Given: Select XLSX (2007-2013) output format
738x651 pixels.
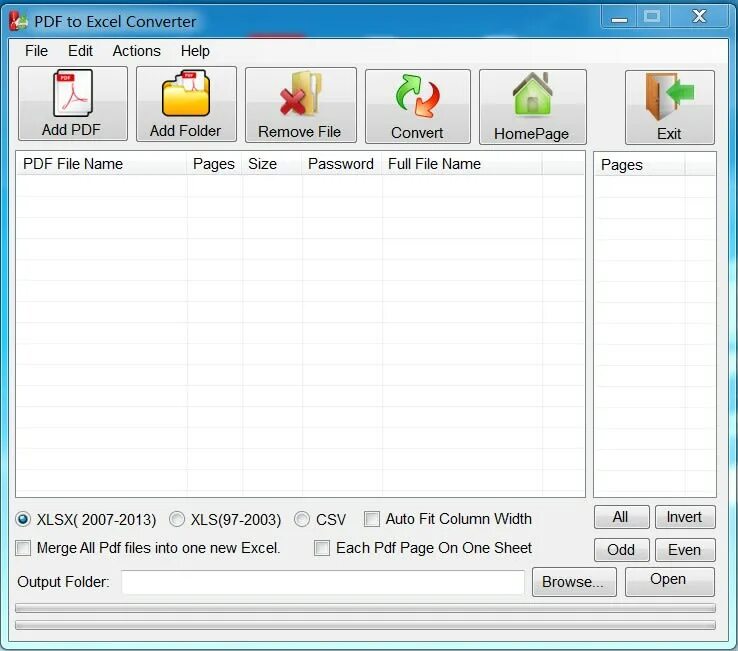Looking at the screenshot, I should tap(23, 519).
